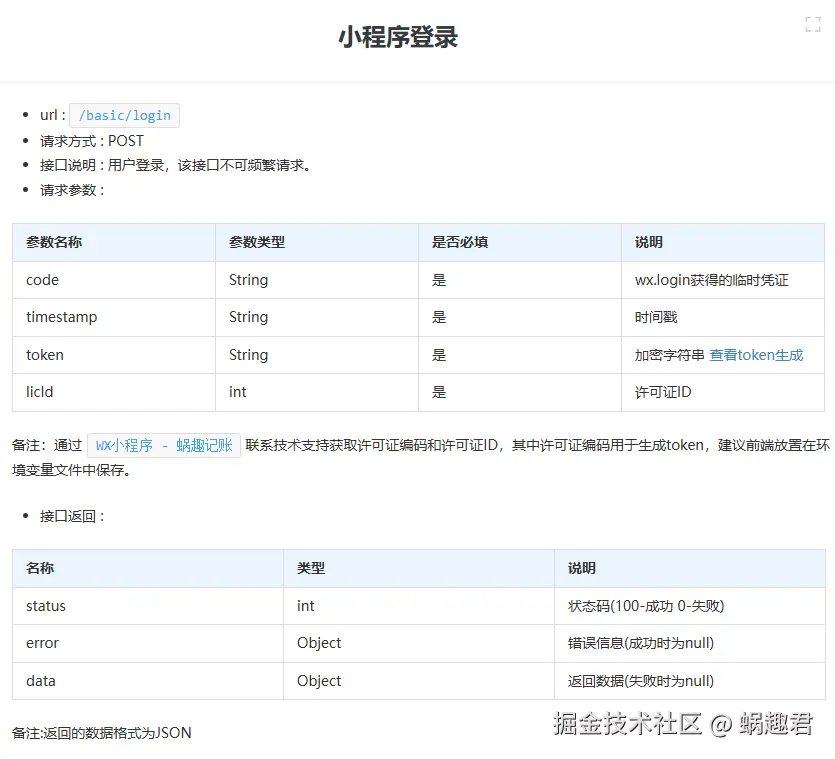Select the code parameter name cell

pyautogui.click(x=114, y=280)
